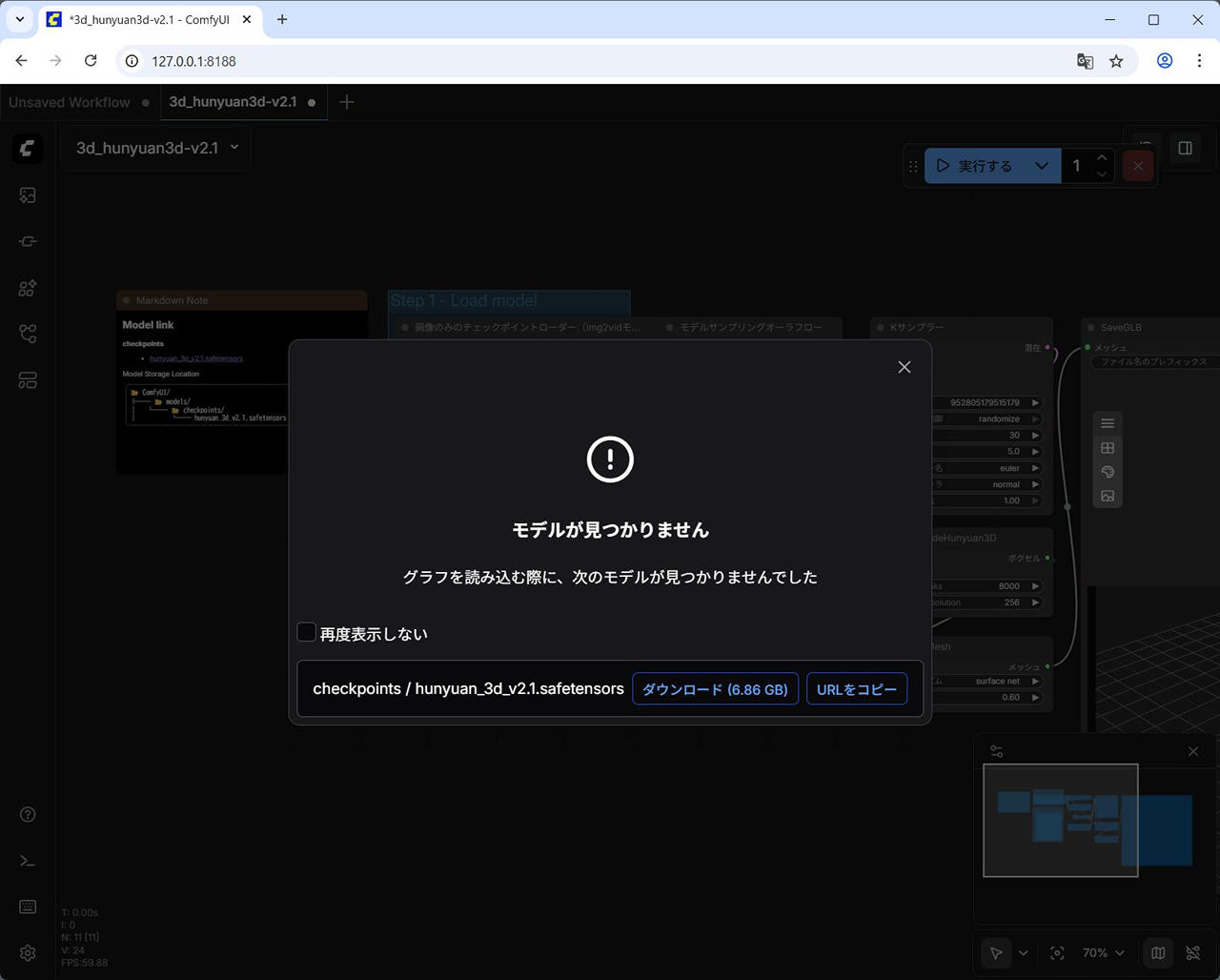Select the 3d_hunyuan3d-v2.1 workflow tab

[x=233, y=102]
